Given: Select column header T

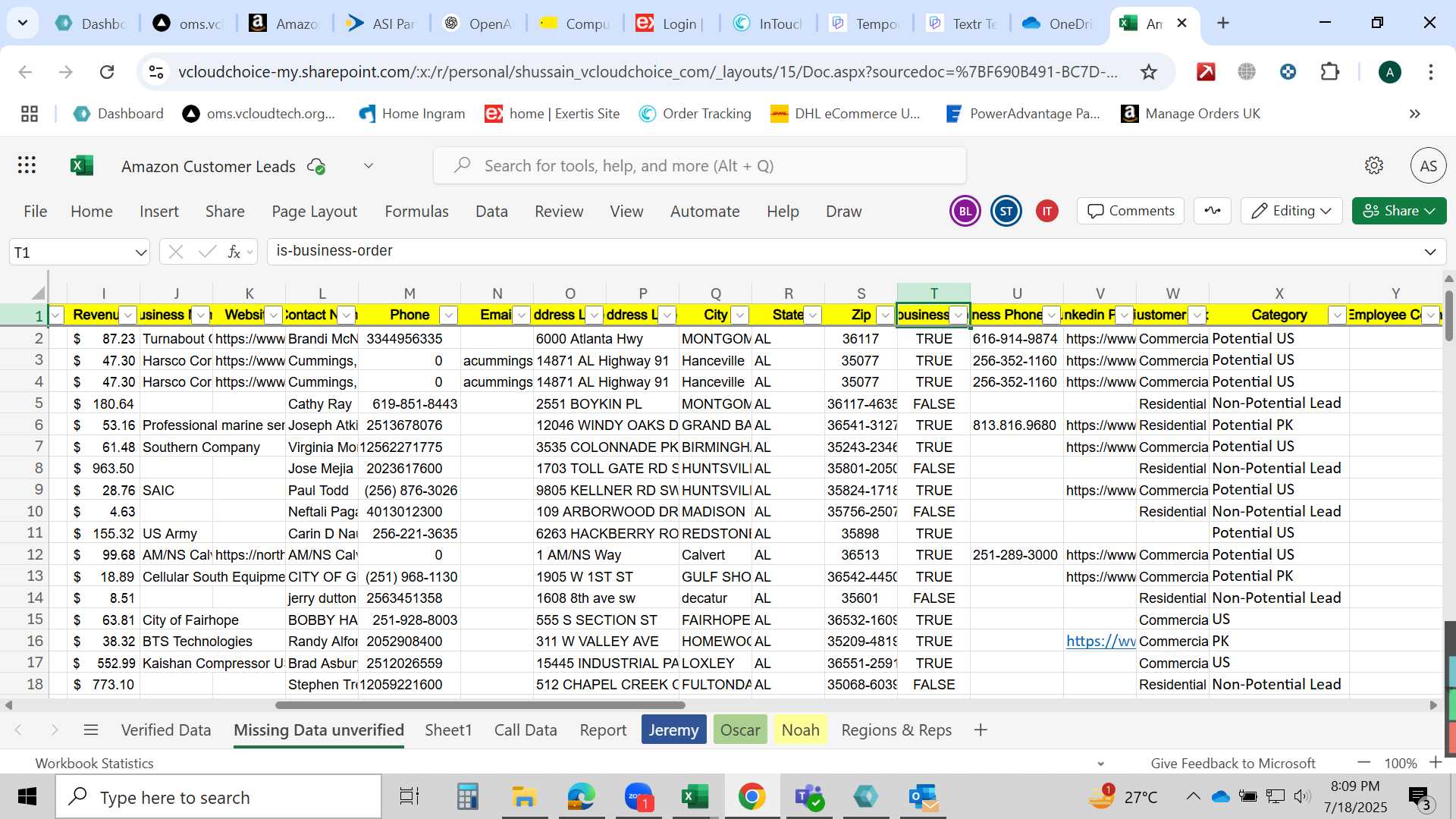Looking at the screenshot, I should (934, 293).
